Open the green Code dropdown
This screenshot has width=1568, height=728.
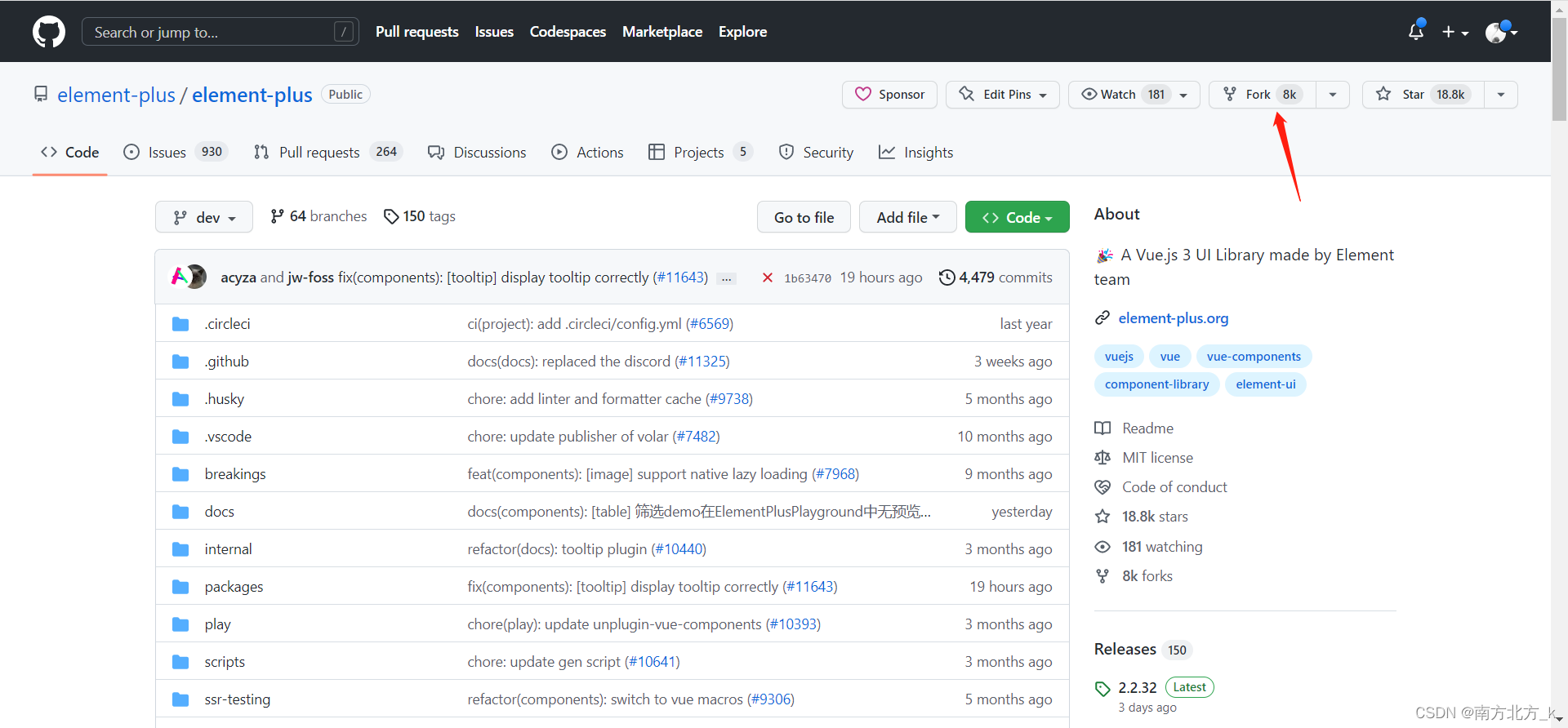coord(1018,217)
